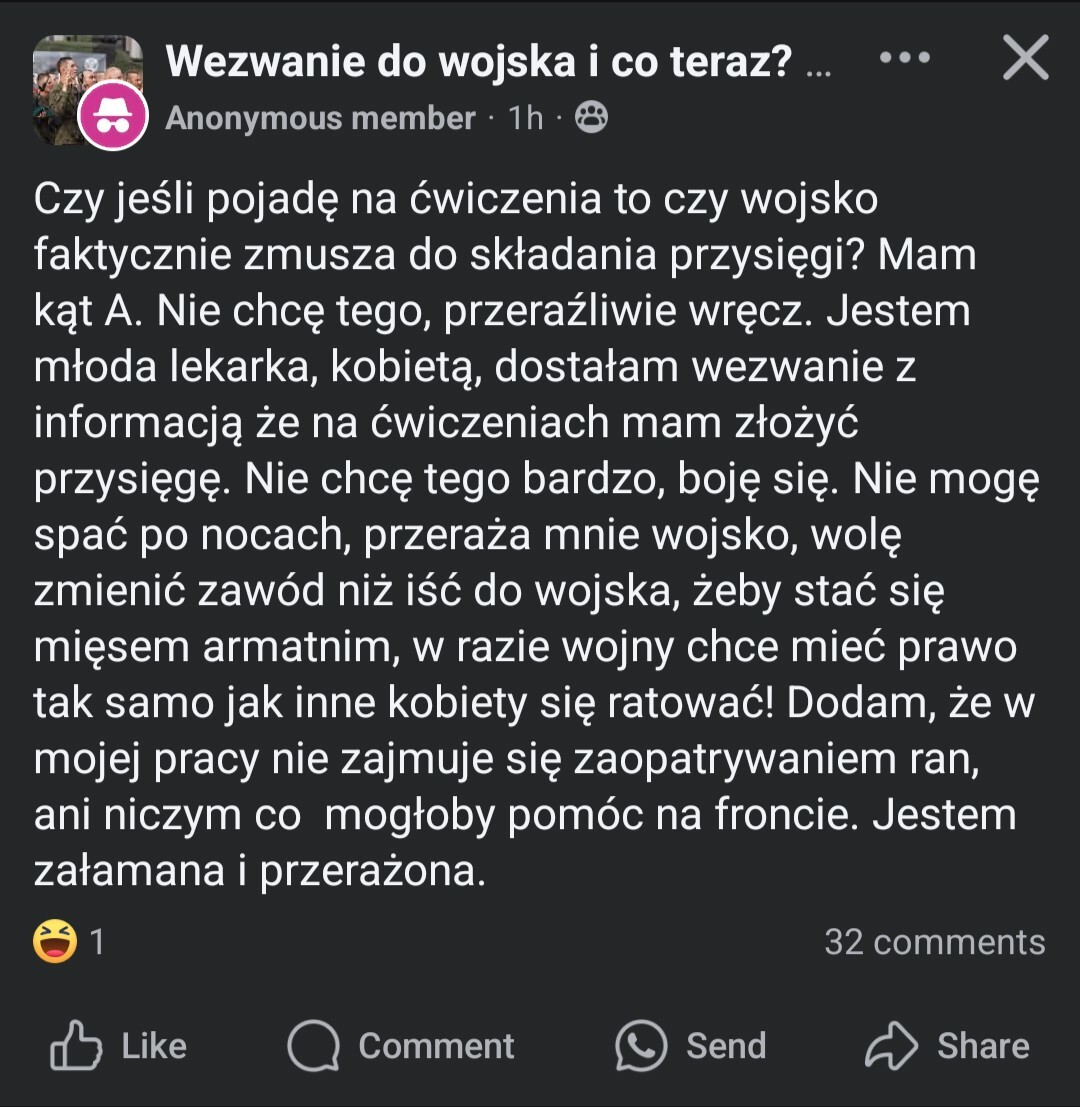Image resolution: width=1080 pixels, height=1107 pixels.
Task: Open the '32 comments' list
Action: click(934, 942)
